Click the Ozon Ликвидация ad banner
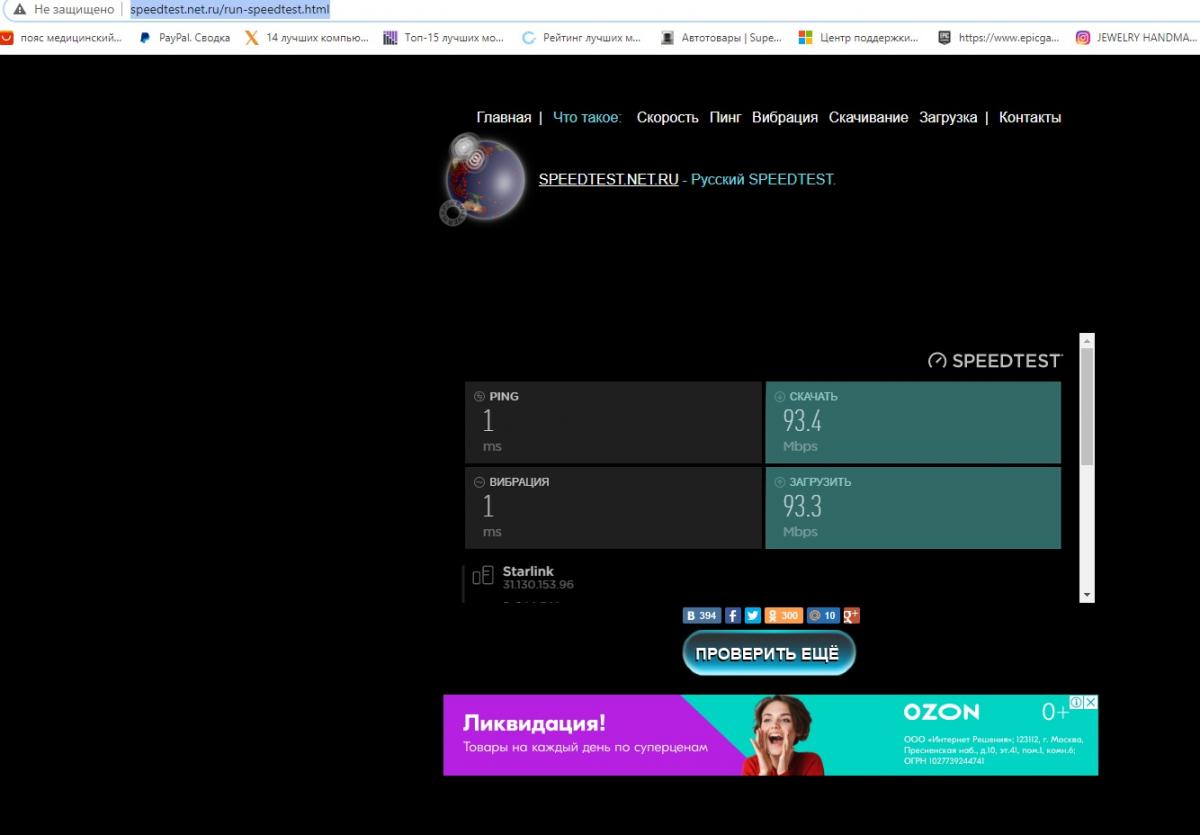Screen dimensions: 1200x835 [x=770, y=735]
